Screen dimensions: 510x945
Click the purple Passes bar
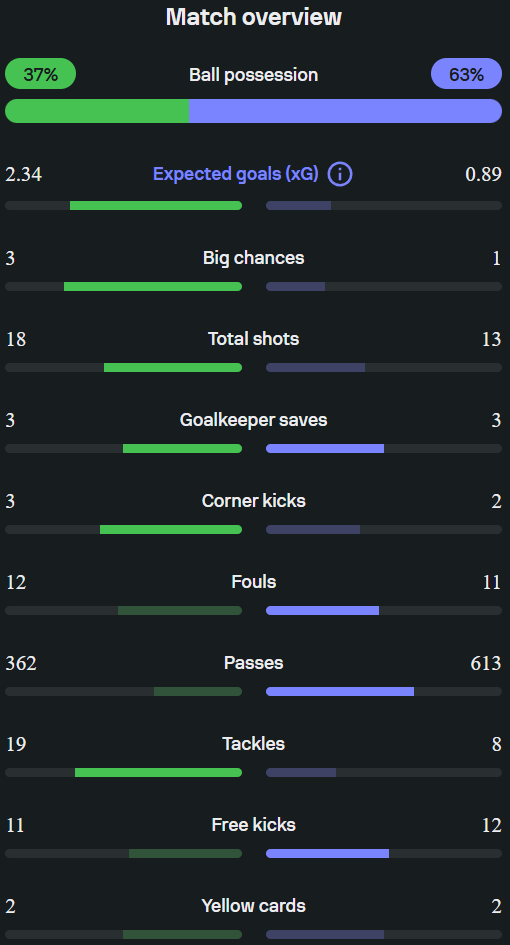[x=340, y=691]
